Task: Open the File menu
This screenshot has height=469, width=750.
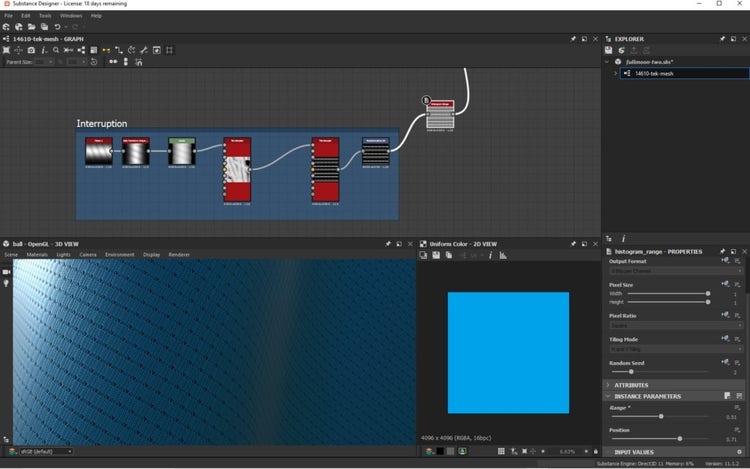Action: (x=9, y=16)
